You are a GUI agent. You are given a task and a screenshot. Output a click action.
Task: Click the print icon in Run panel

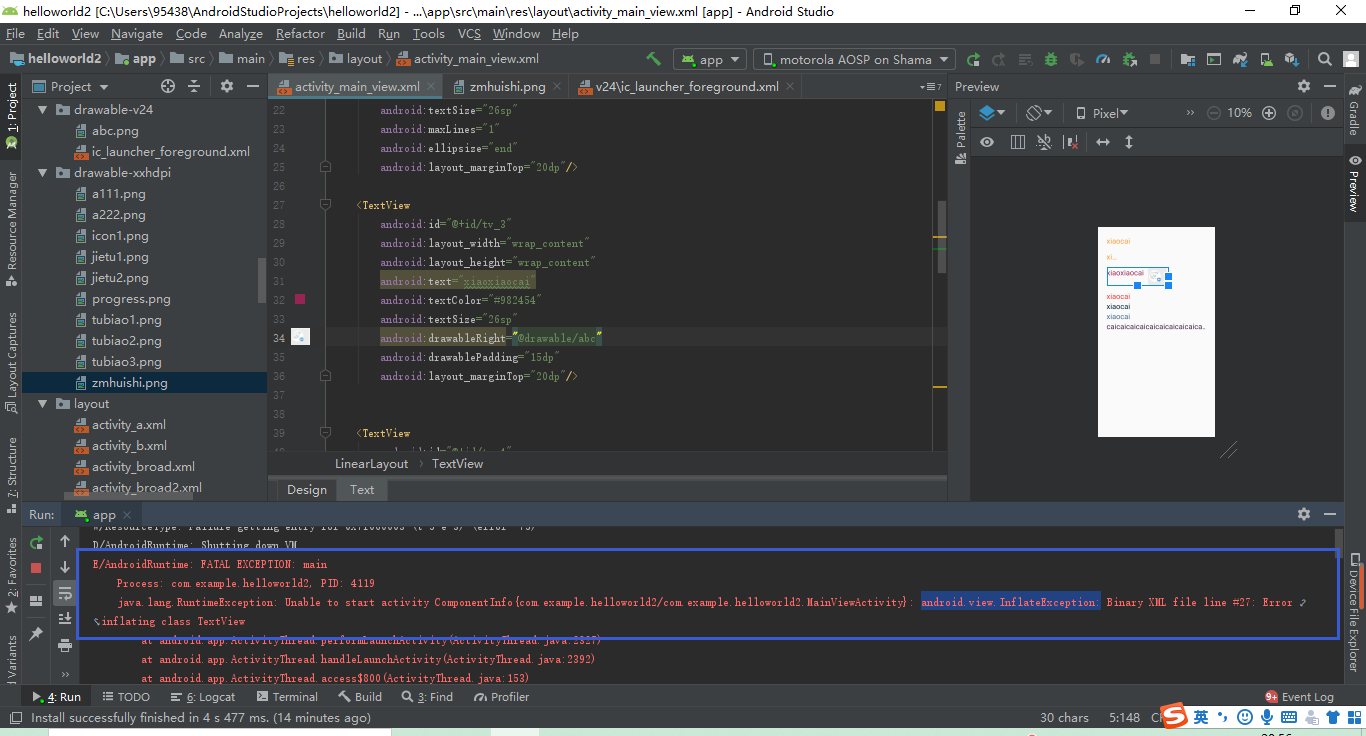coord(65,646)
